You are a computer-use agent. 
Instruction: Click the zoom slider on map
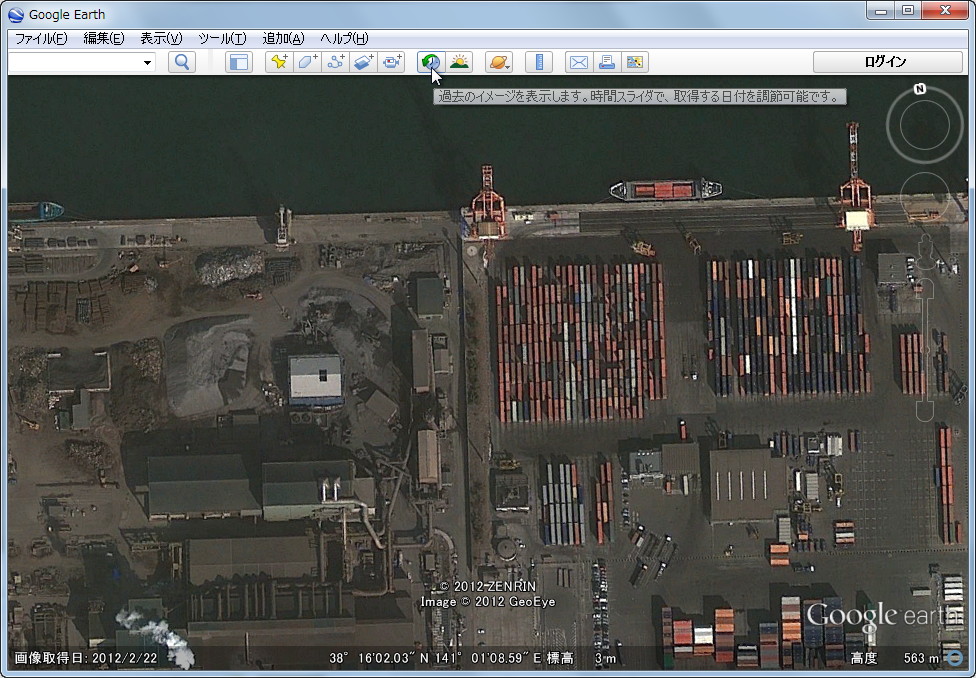pyautogui.click(x=925, y=349)
